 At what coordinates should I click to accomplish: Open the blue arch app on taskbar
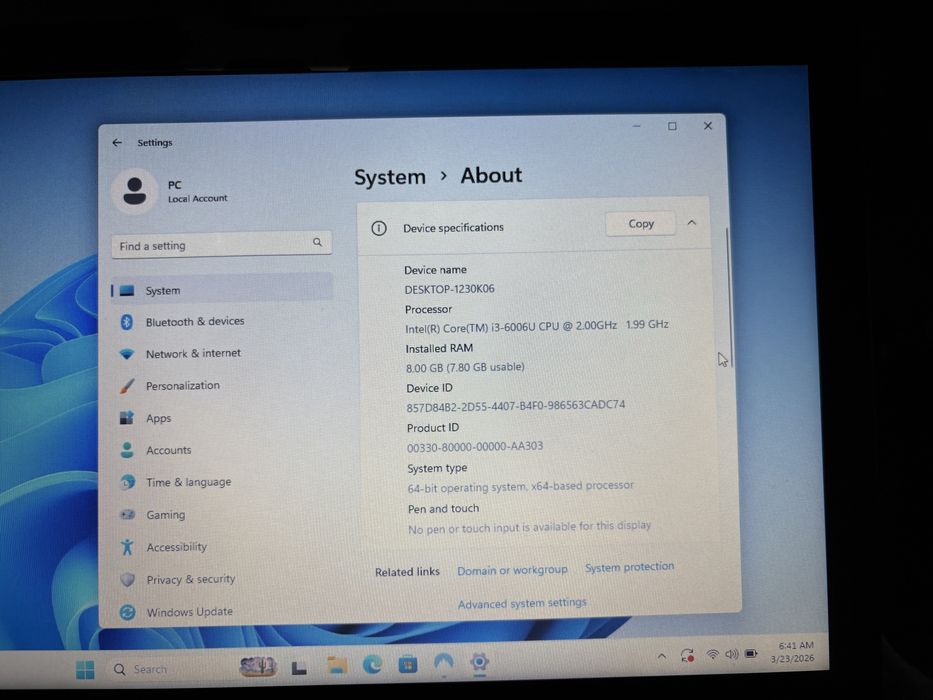click(443, 662)
